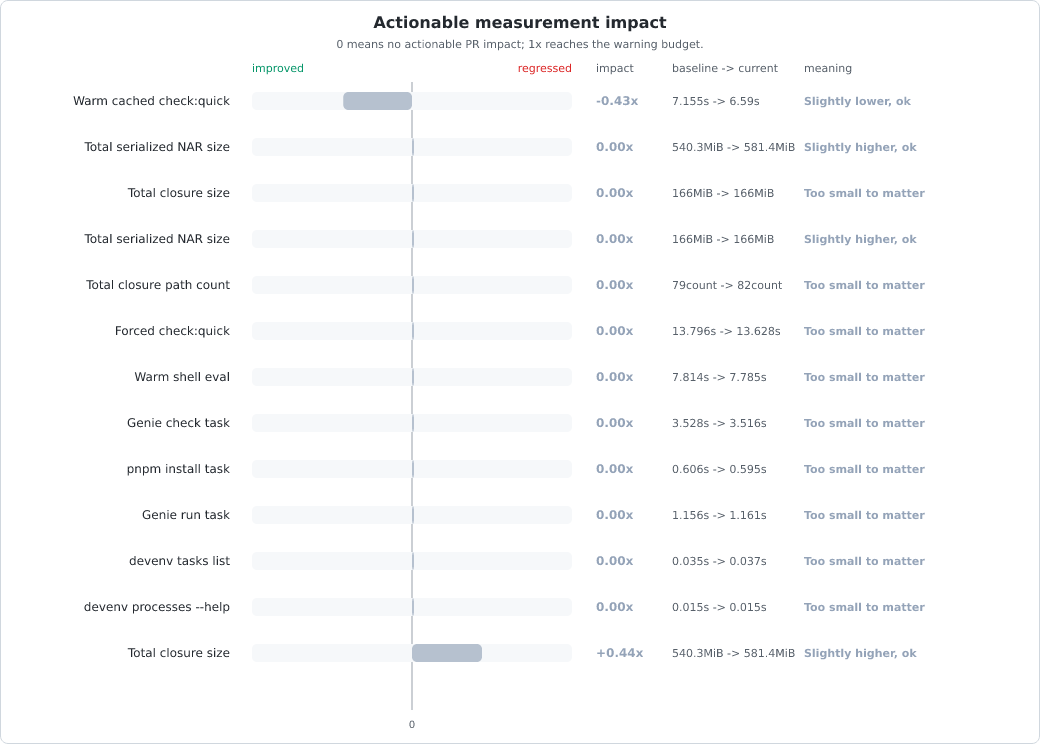
Task: Click the "0" axis tick label
Action: coord(412,725)
